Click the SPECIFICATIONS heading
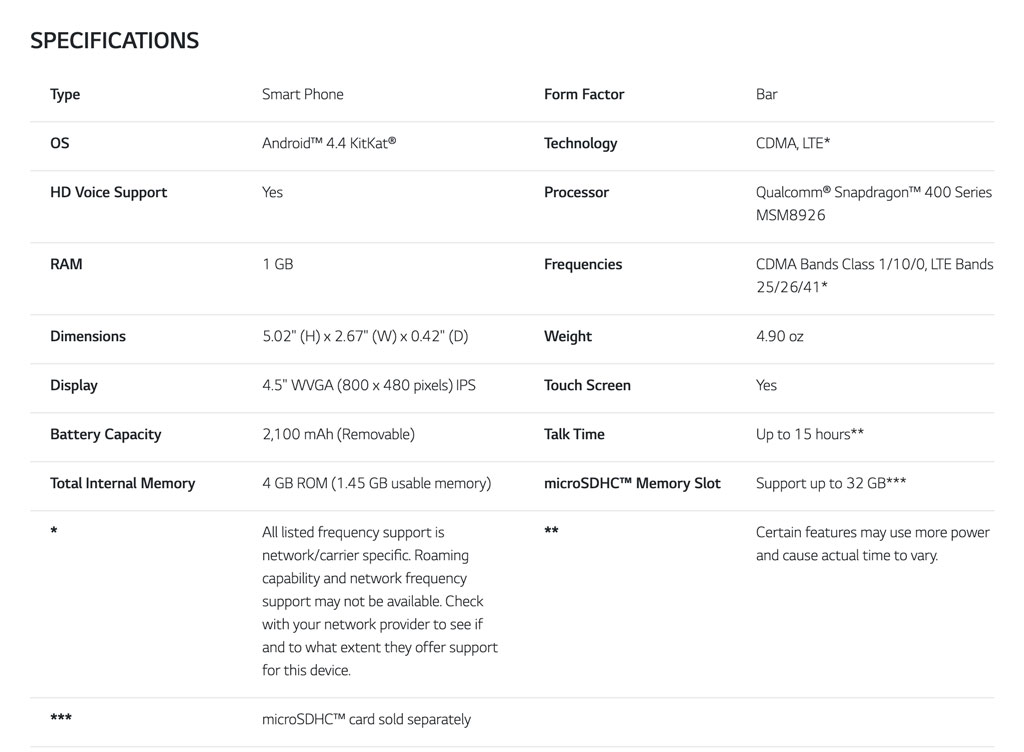 (x=114, y=41)
